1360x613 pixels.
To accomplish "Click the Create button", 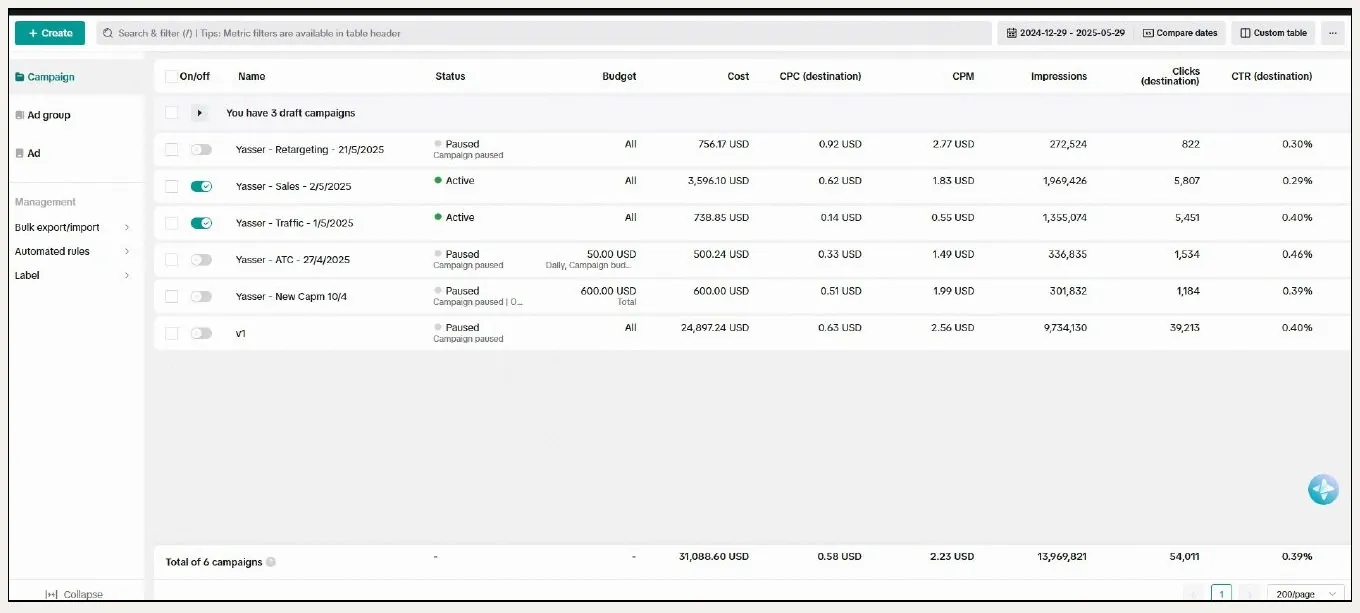I will 50,33.
